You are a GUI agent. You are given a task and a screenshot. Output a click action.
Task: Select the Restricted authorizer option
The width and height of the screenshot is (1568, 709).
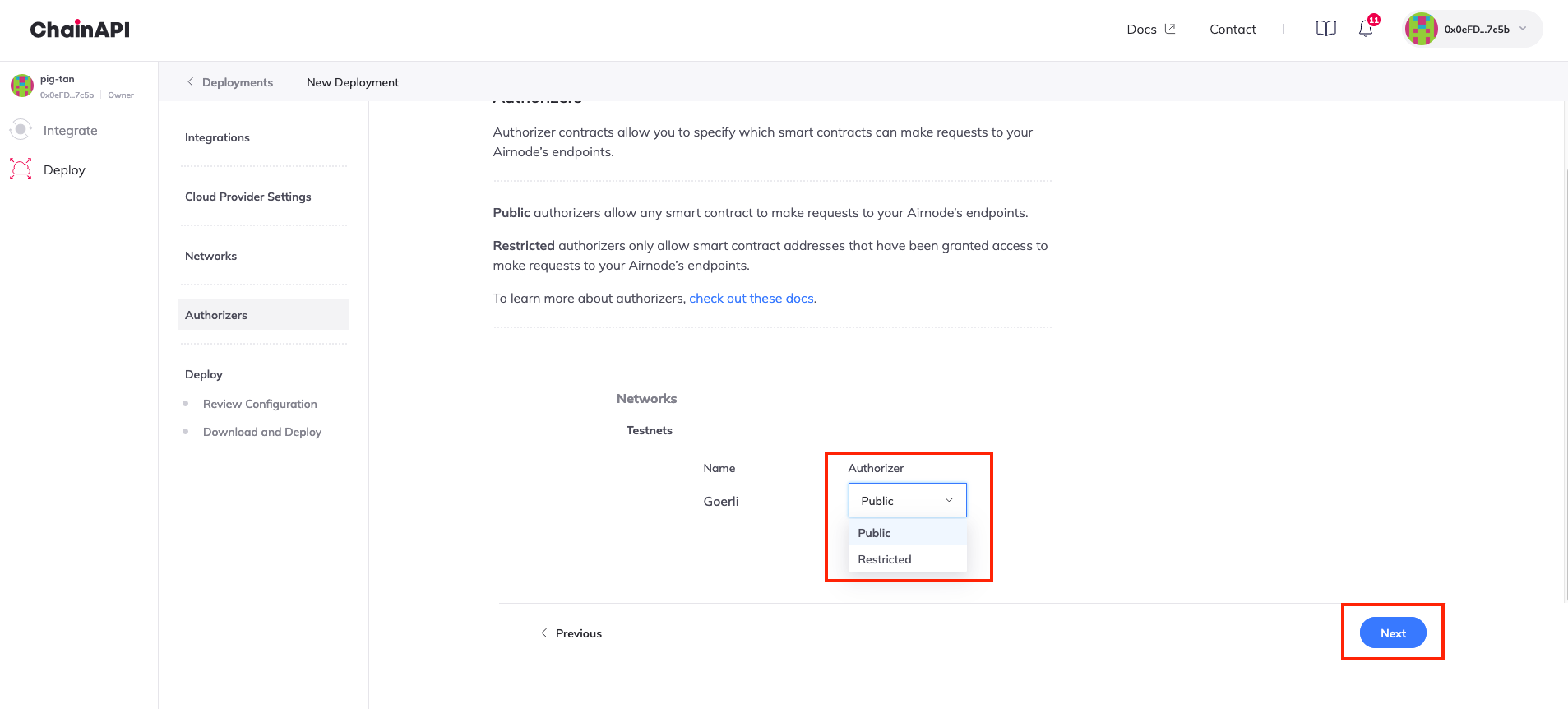click(x=885, y=559)
